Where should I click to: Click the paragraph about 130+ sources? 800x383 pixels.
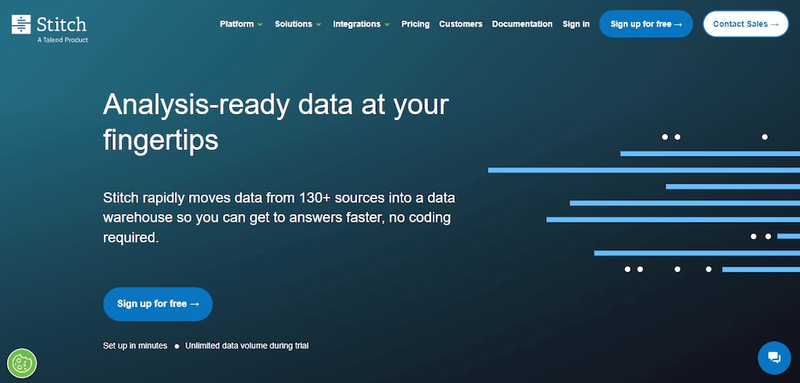279,218
